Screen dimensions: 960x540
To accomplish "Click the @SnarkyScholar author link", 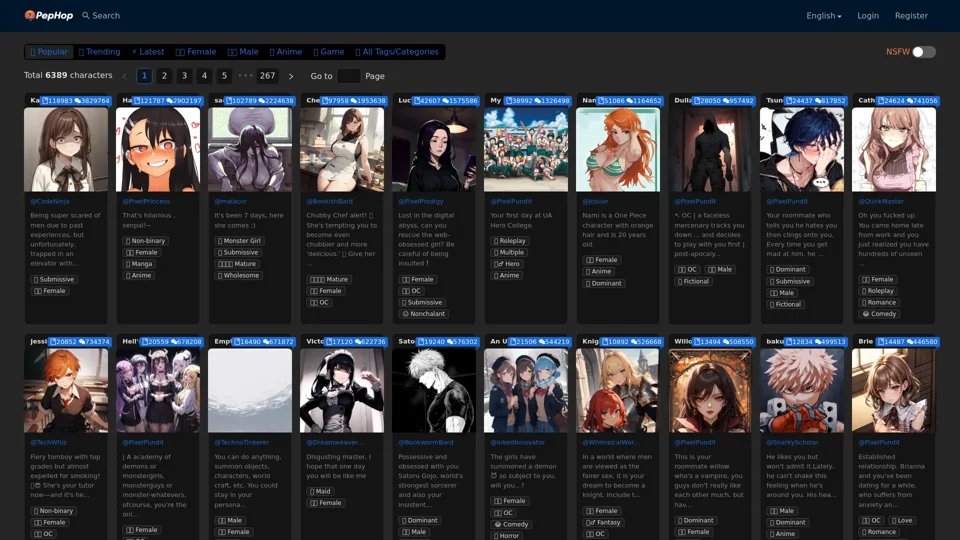I will click(792, 443).
